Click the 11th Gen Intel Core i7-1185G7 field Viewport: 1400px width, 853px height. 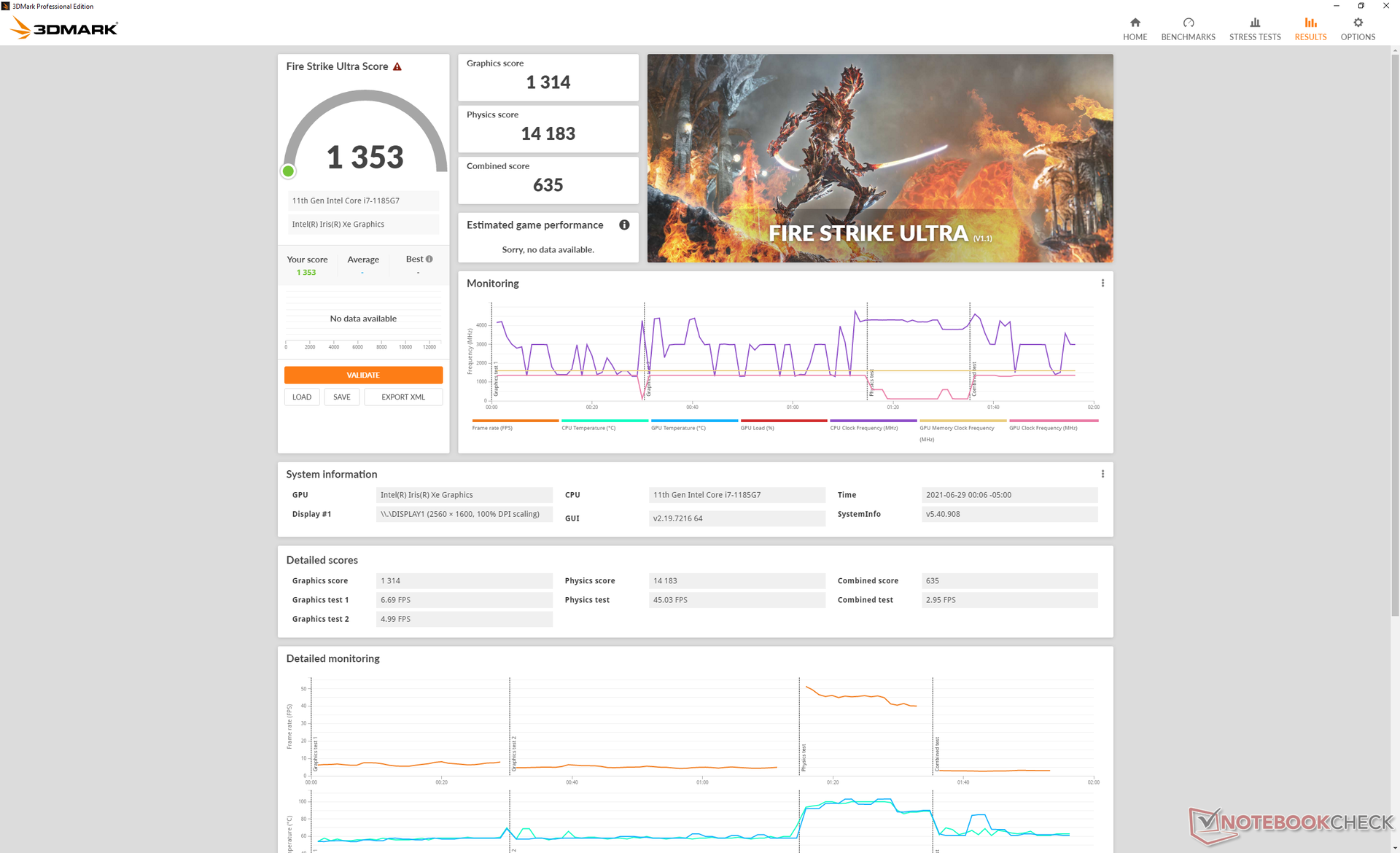pyautogui.click(x=363, y=200)
